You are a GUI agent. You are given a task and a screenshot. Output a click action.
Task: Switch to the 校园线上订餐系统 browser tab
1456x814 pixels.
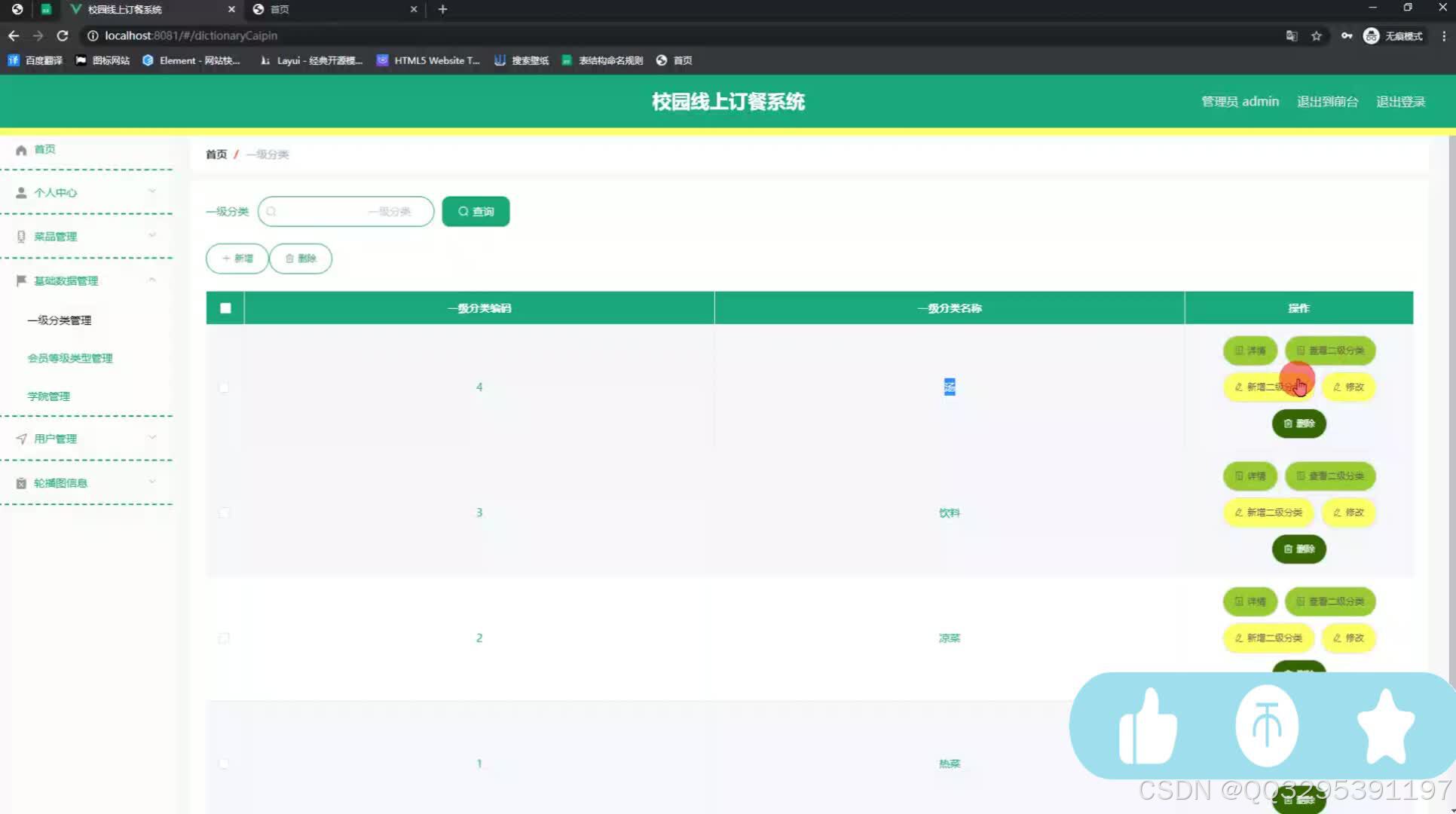tap(151, 9)
